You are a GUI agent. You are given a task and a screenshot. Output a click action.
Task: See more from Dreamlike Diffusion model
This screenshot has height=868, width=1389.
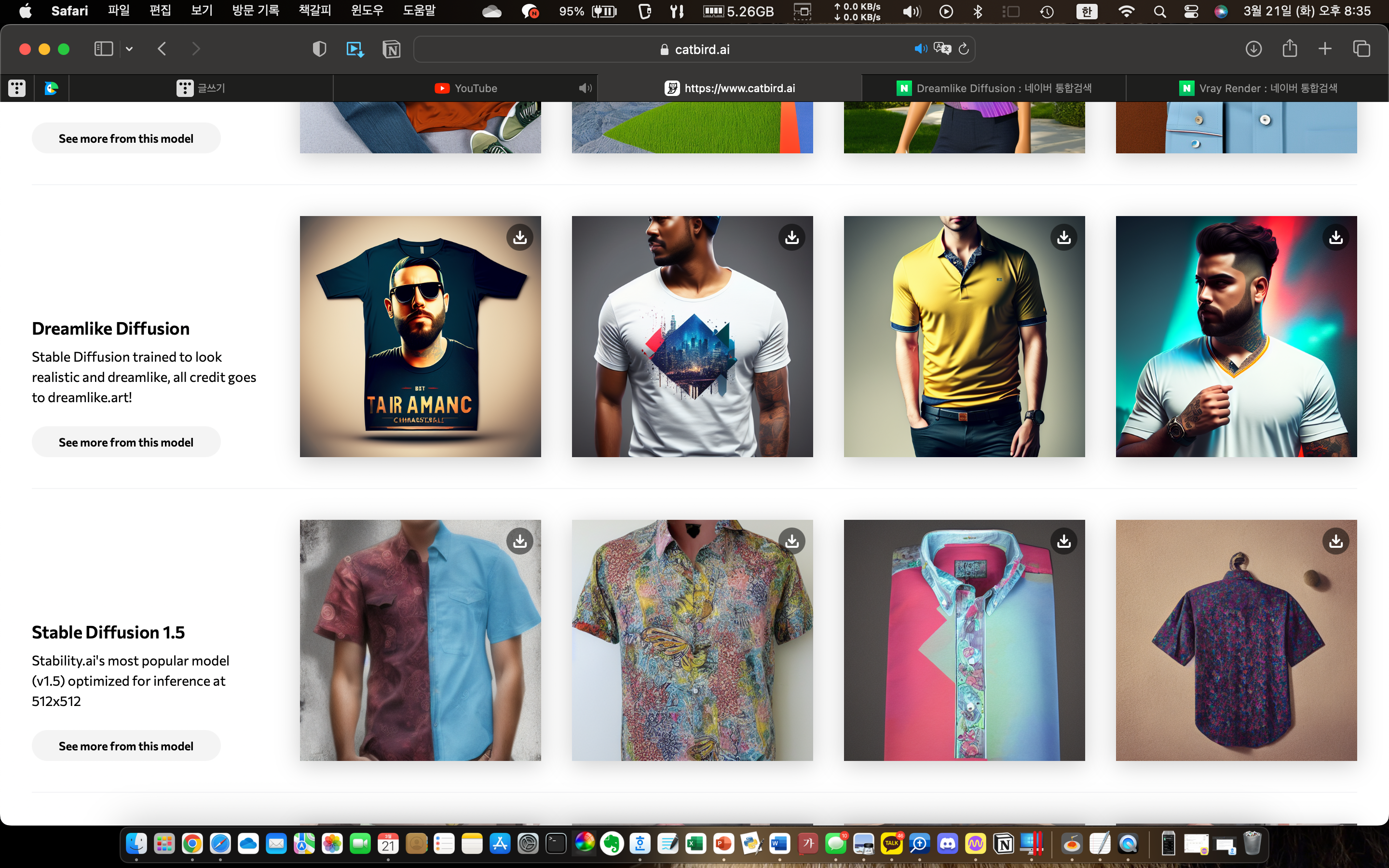tap(126, 442)
